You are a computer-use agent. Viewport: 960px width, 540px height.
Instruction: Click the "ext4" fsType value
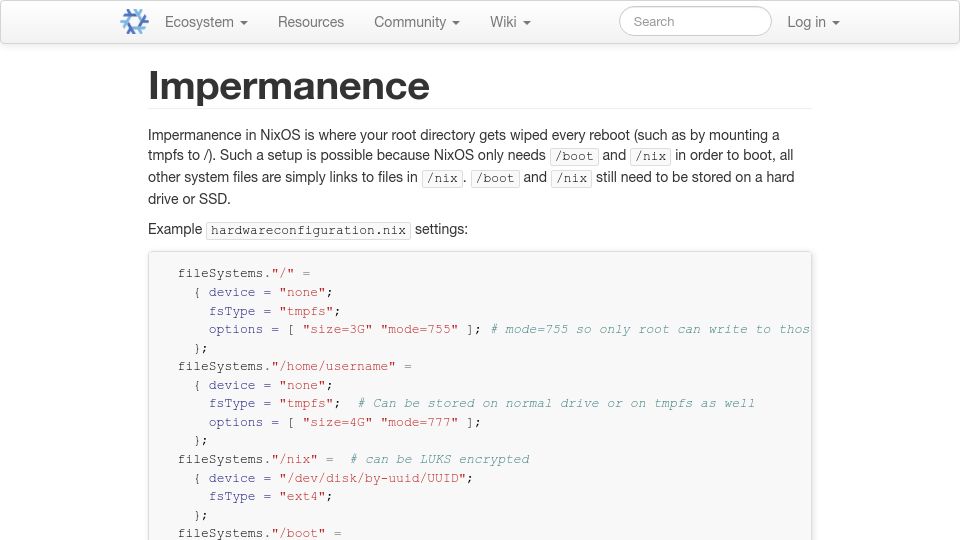point(302,497)
